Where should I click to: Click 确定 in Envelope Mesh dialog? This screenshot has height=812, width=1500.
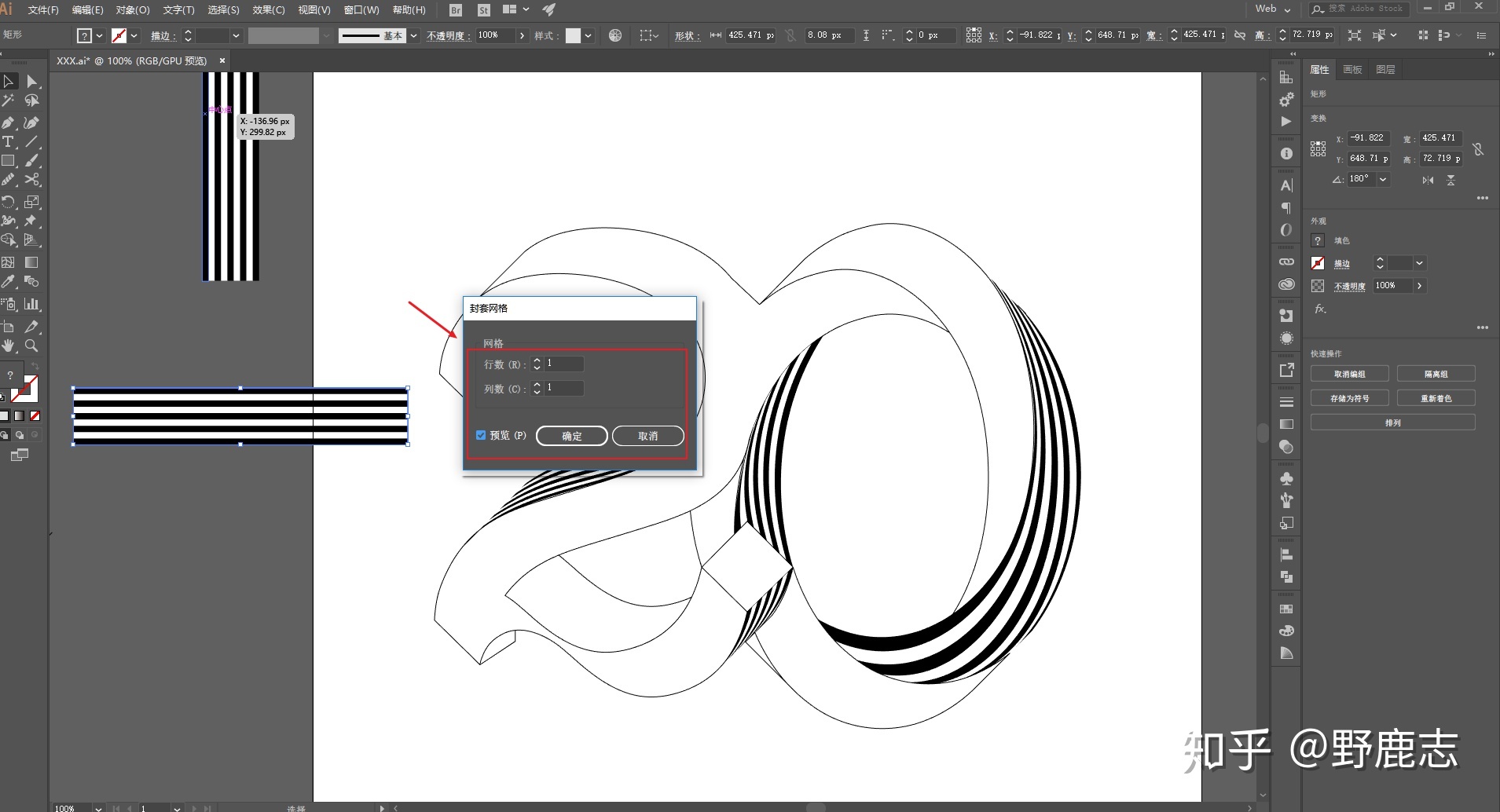(572, 436)
